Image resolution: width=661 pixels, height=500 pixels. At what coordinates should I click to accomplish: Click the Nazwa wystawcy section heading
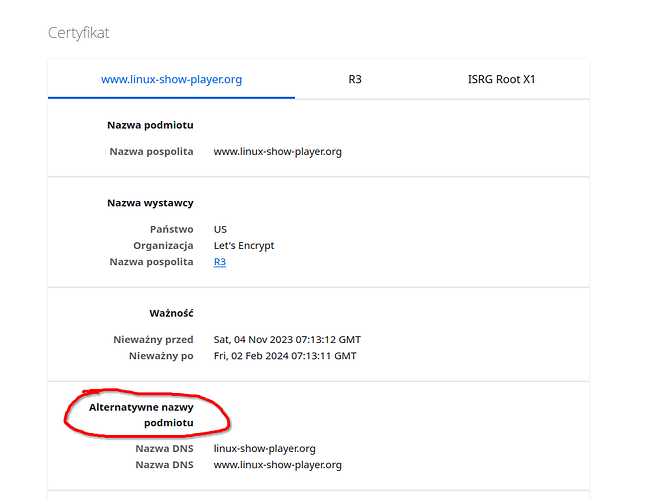point(150,203)
